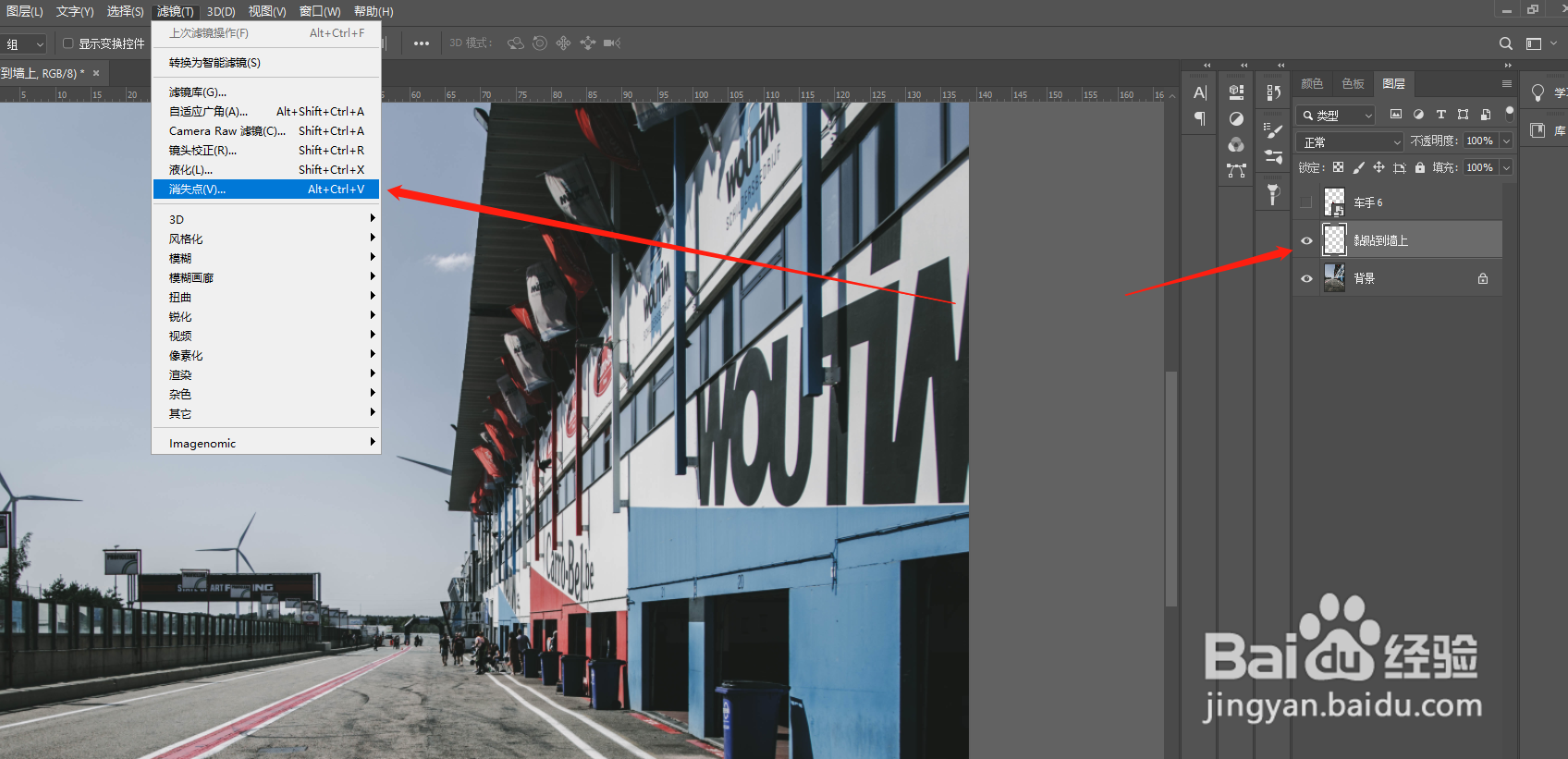Open the Clone Source panel icon
Screen dimensions: 1568x759
tap(1273, 194)
